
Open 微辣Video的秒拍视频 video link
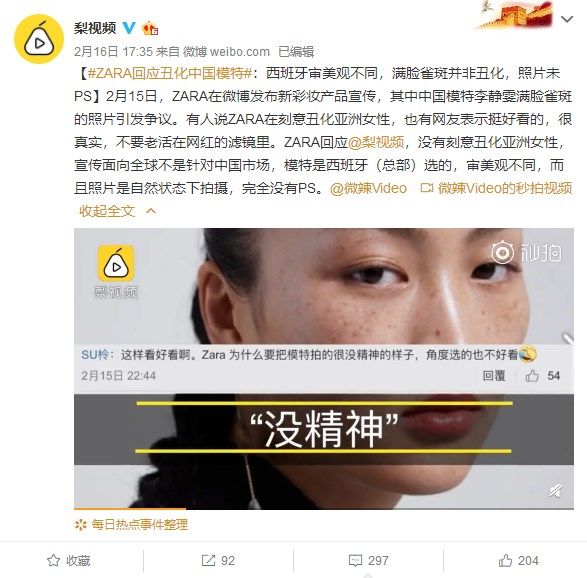[496, 188]
